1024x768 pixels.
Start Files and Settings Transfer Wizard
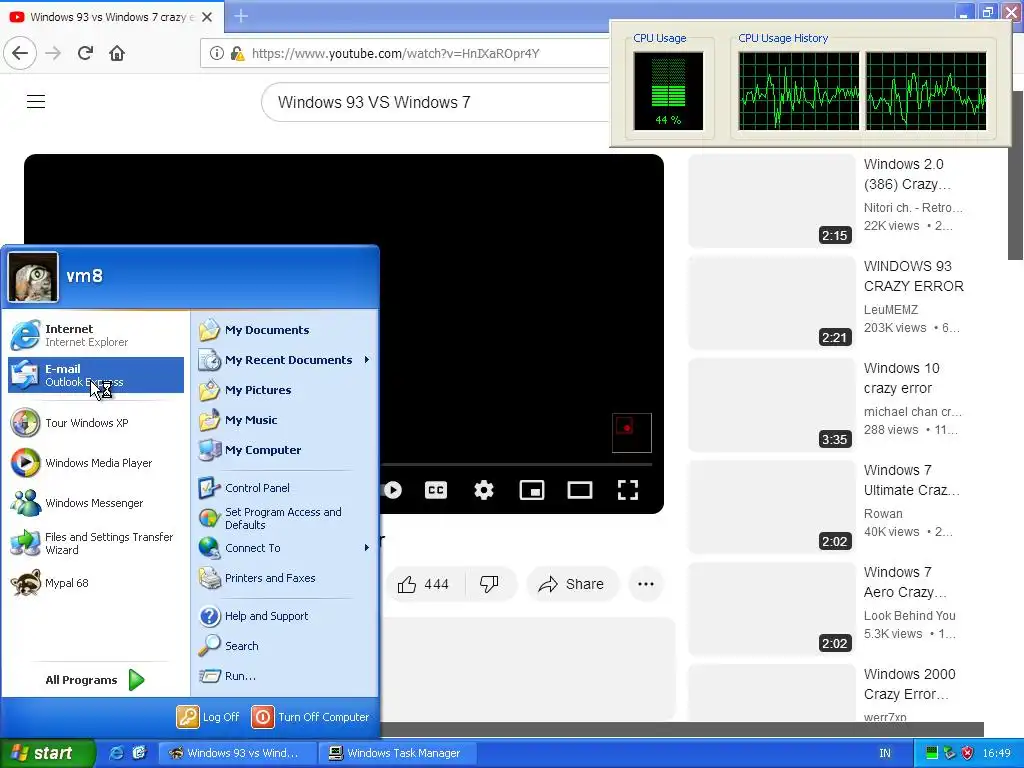(96, 543)
